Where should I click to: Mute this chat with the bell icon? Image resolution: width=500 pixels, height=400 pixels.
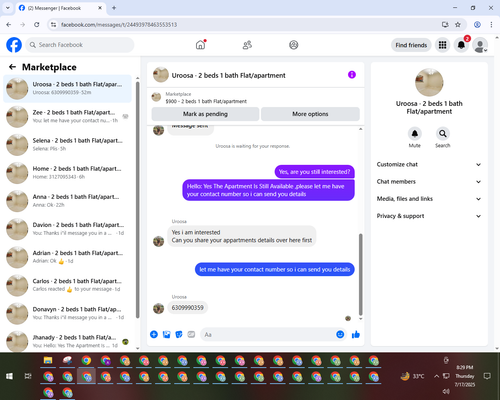pos(415,134)
